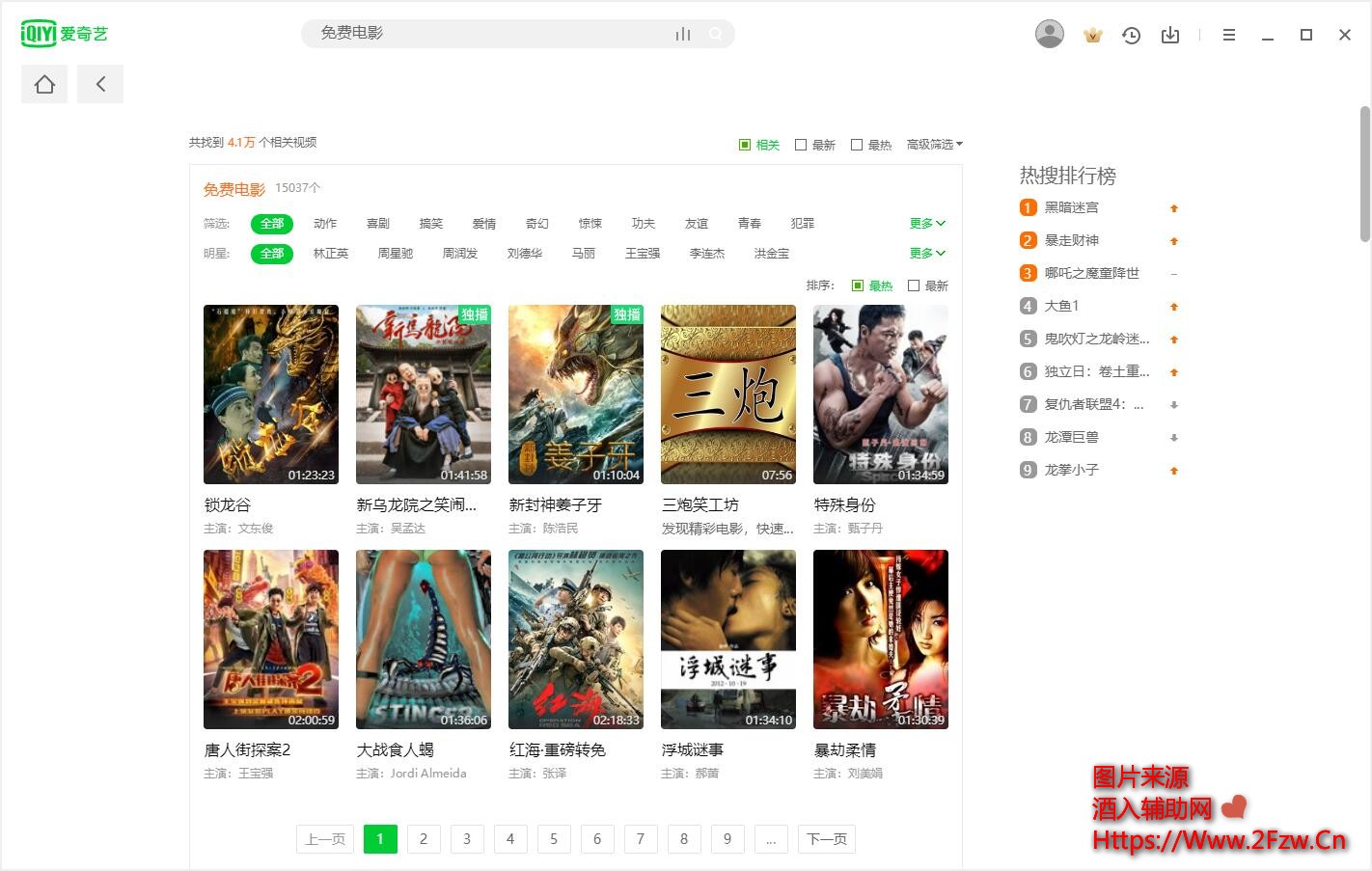Screen dimensions: 1372x871
Task: Filter by star 洪金宝
Action: [772, 253]
